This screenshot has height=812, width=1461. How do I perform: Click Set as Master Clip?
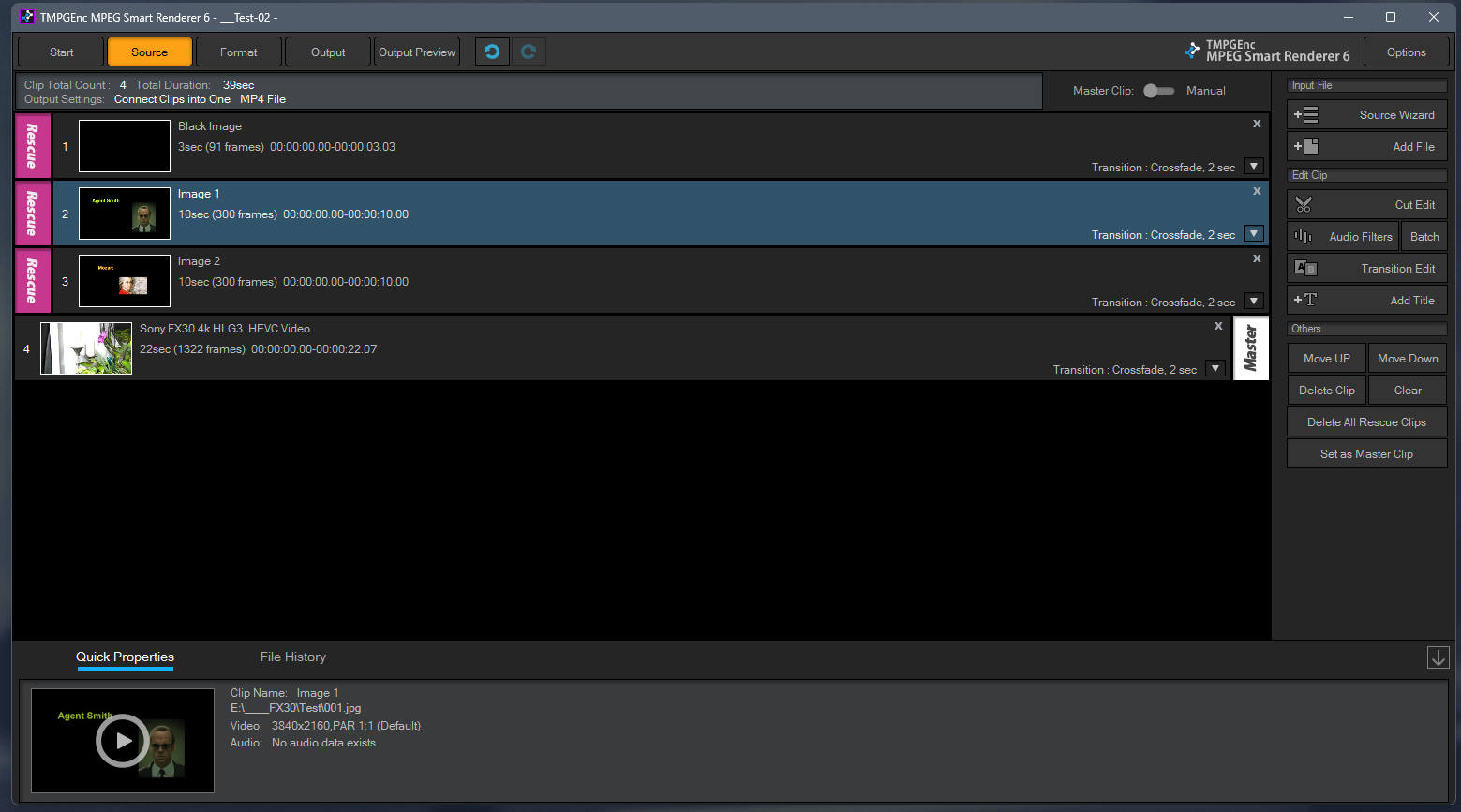[1367, 454]
